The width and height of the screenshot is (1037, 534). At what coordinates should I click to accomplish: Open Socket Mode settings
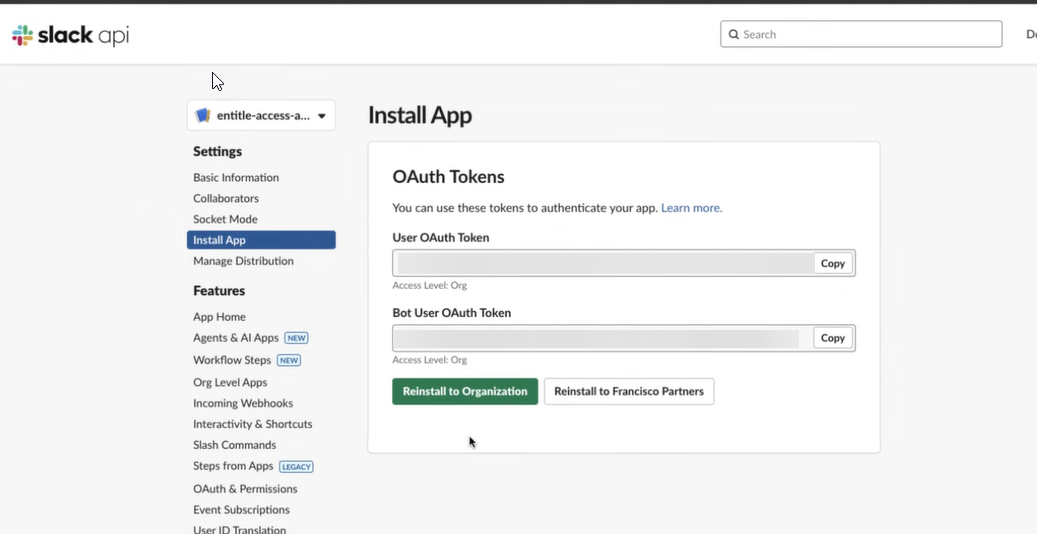(226, 219)
